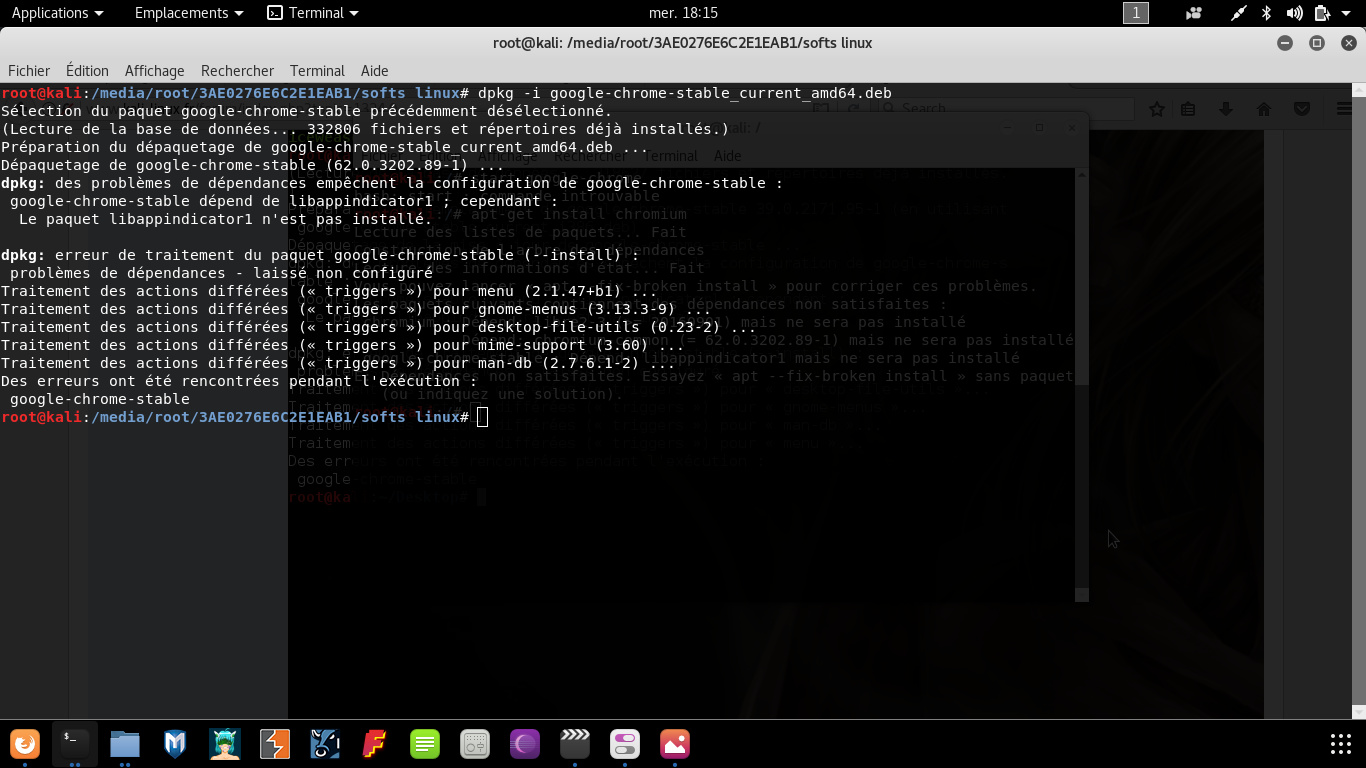This screenshot has height=768, width=1366.
Task: Open the grey radio-style dock icon
Action: (x=475, y=744)
